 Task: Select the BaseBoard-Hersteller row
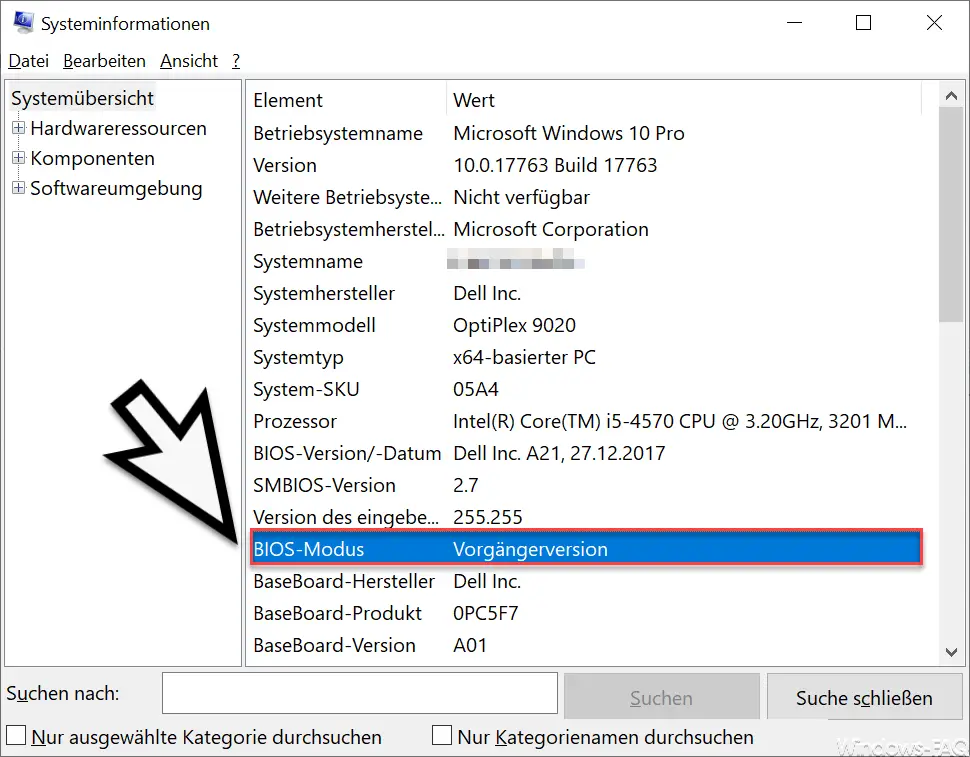pyautogui.click(x=586, y=581)
